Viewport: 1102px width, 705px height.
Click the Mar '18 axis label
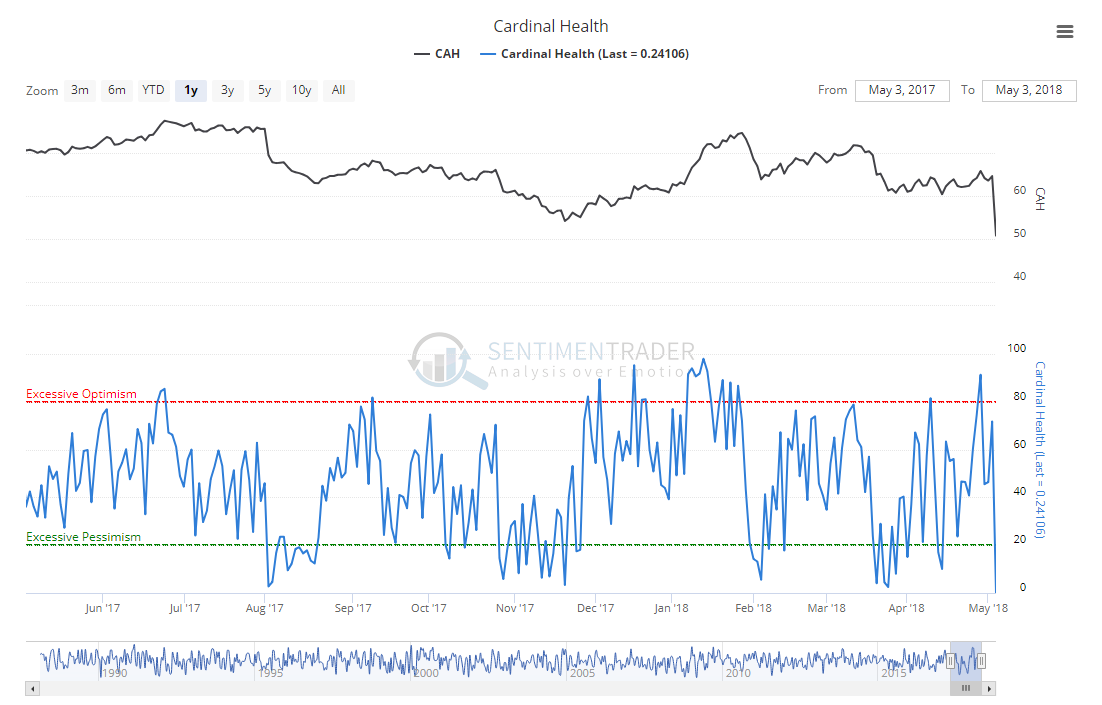tap(826, 608)
